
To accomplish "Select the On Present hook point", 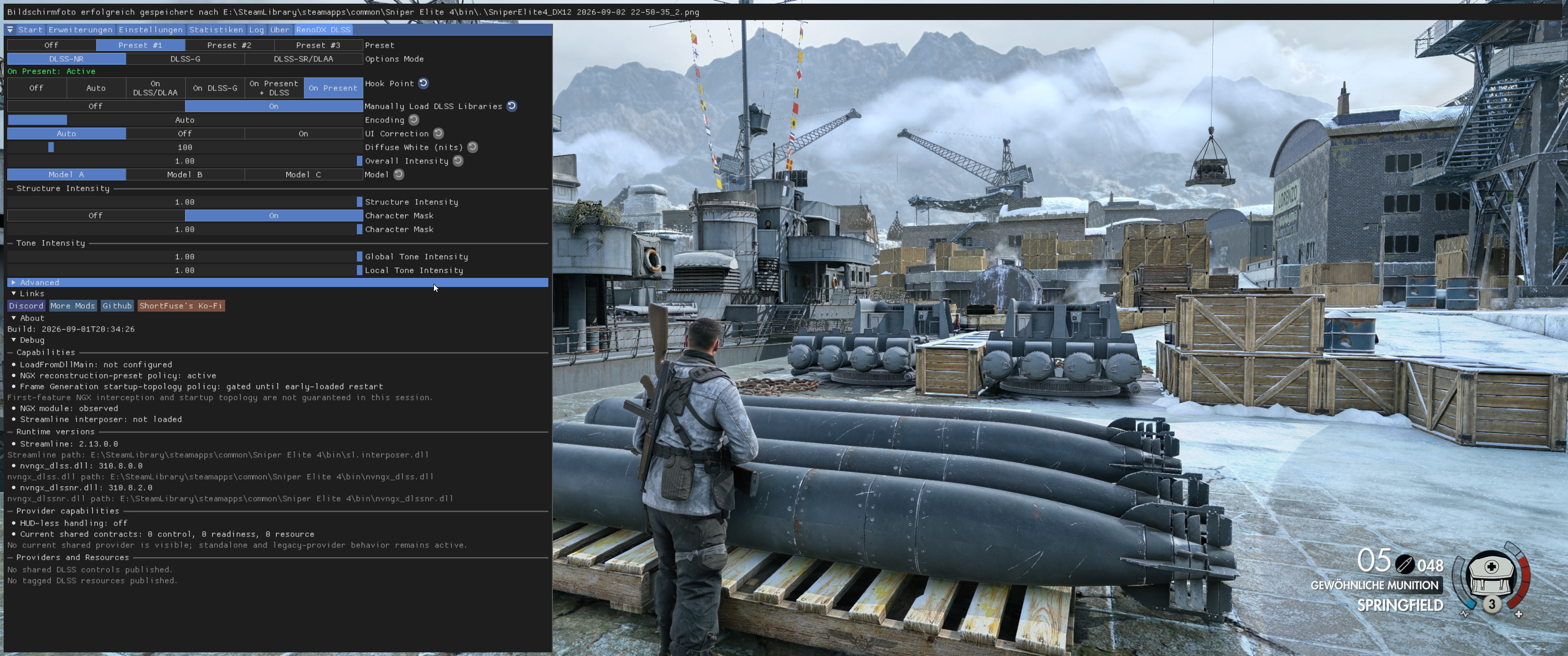I will [x=333, y=88].
